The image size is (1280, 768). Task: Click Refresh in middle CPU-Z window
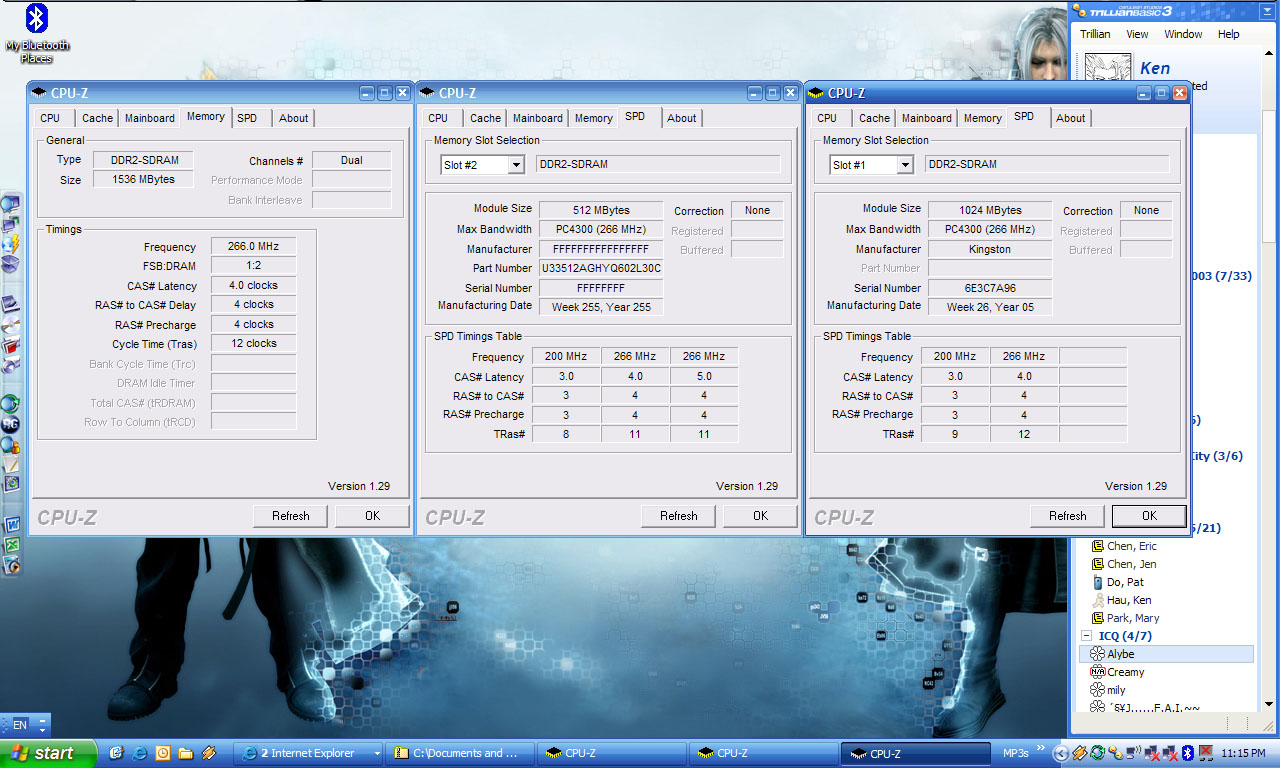[x=679, y=516]
